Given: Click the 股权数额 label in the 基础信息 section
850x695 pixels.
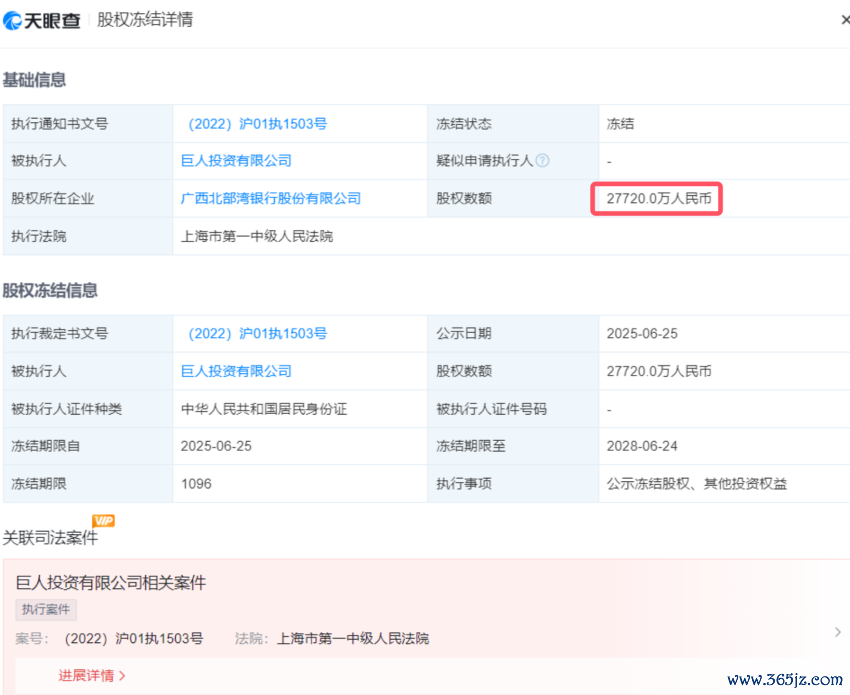Looking at the screenshot, I should [464, 198].
